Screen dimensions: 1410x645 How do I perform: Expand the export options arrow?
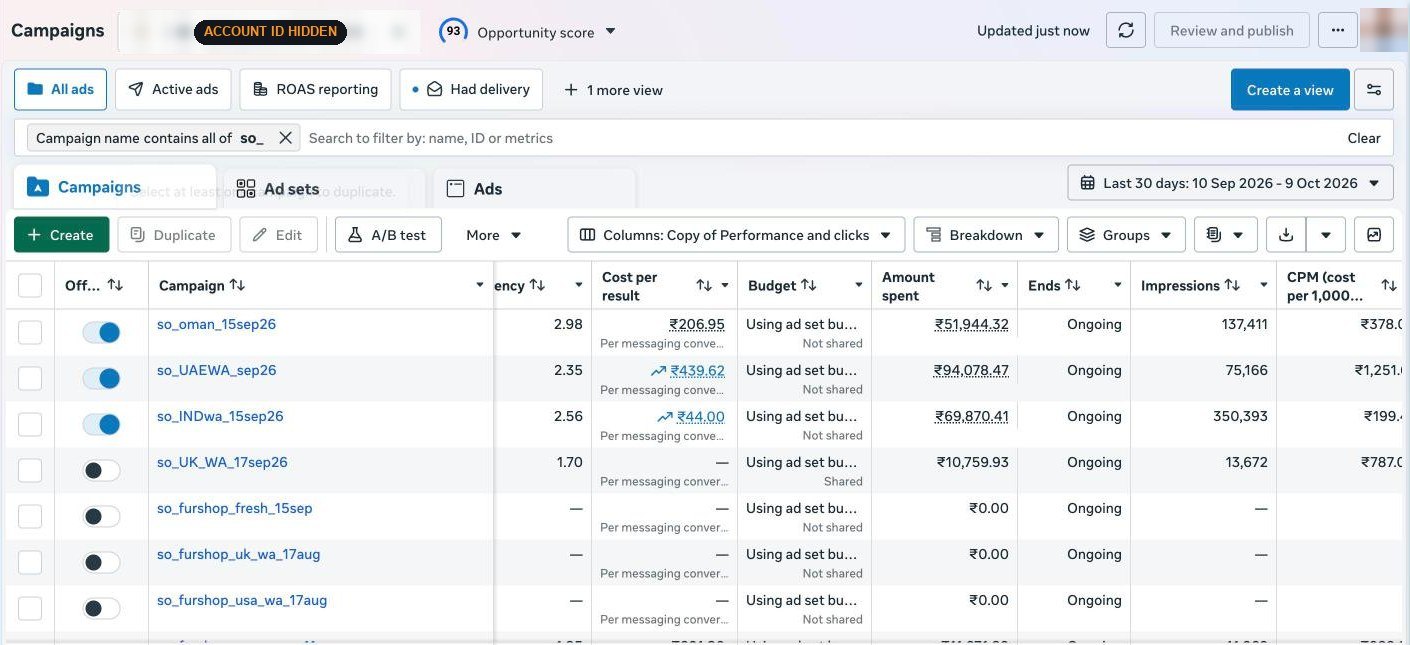tap(1326, 235)
